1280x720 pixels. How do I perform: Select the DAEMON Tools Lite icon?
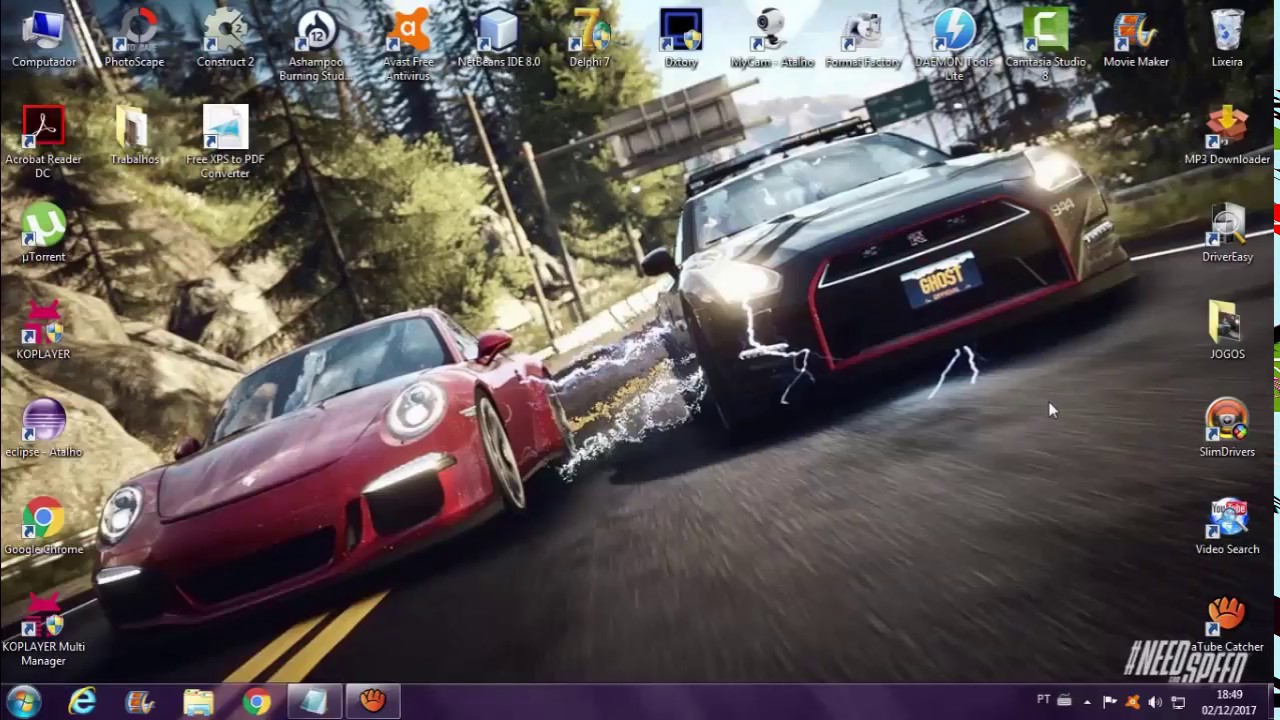click(x=954, y=45)
